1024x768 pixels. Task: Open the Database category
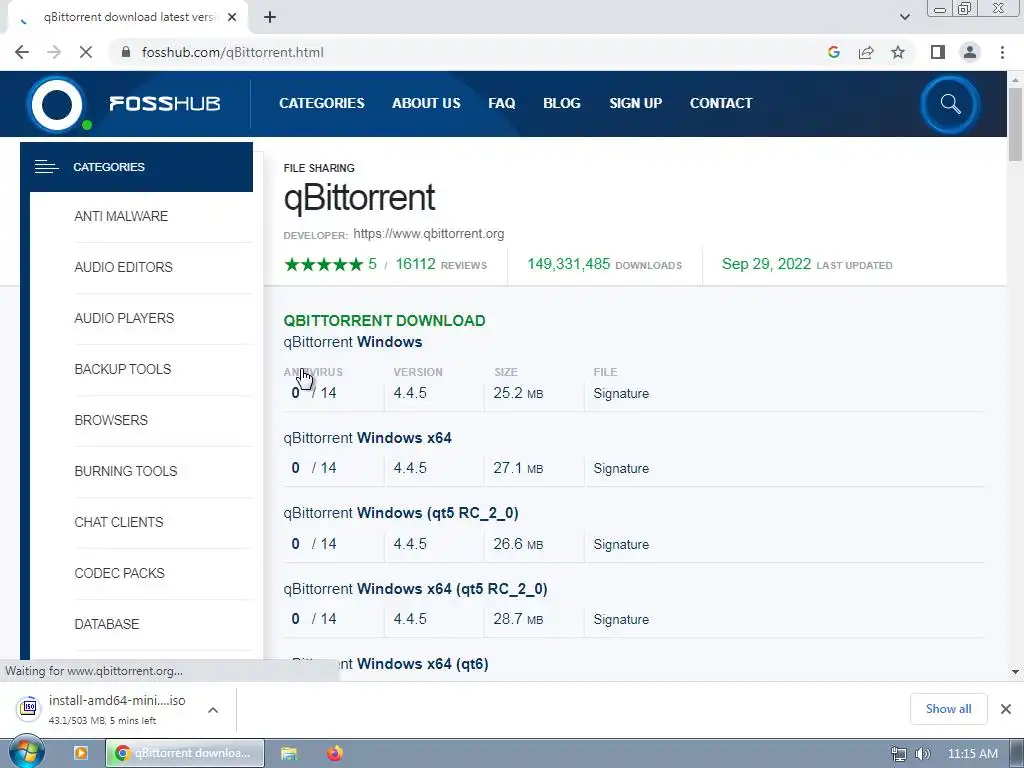click(x=106, y=624)
